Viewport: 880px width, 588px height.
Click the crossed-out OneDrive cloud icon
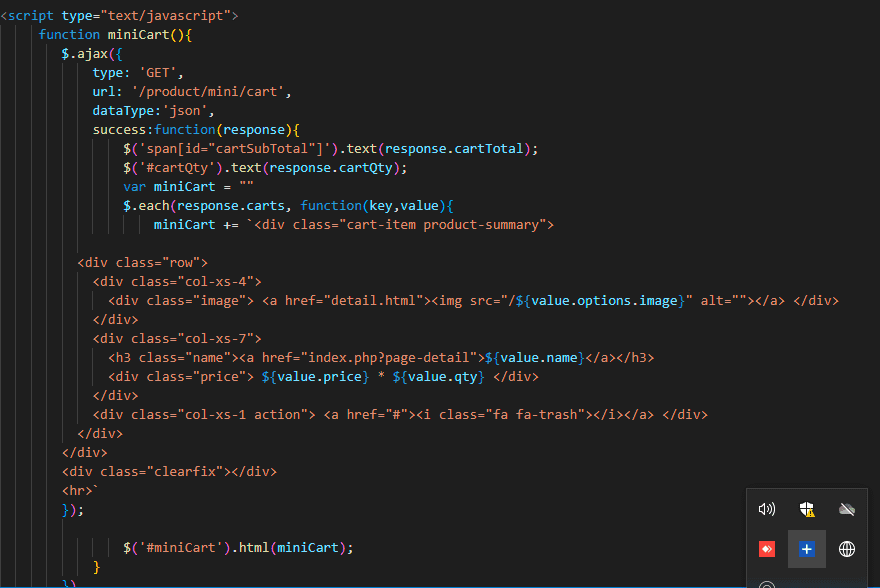tap(847, 509)
